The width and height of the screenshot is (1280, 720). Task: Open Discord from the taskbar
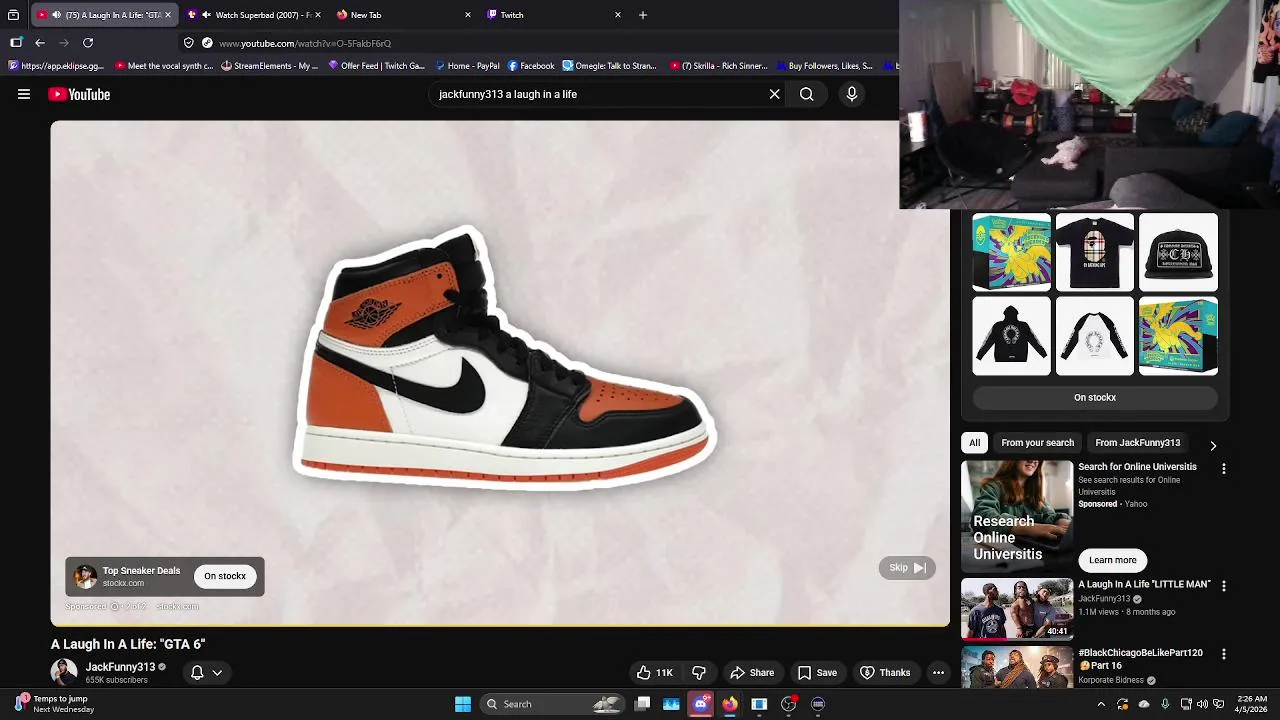click(701, 704)
